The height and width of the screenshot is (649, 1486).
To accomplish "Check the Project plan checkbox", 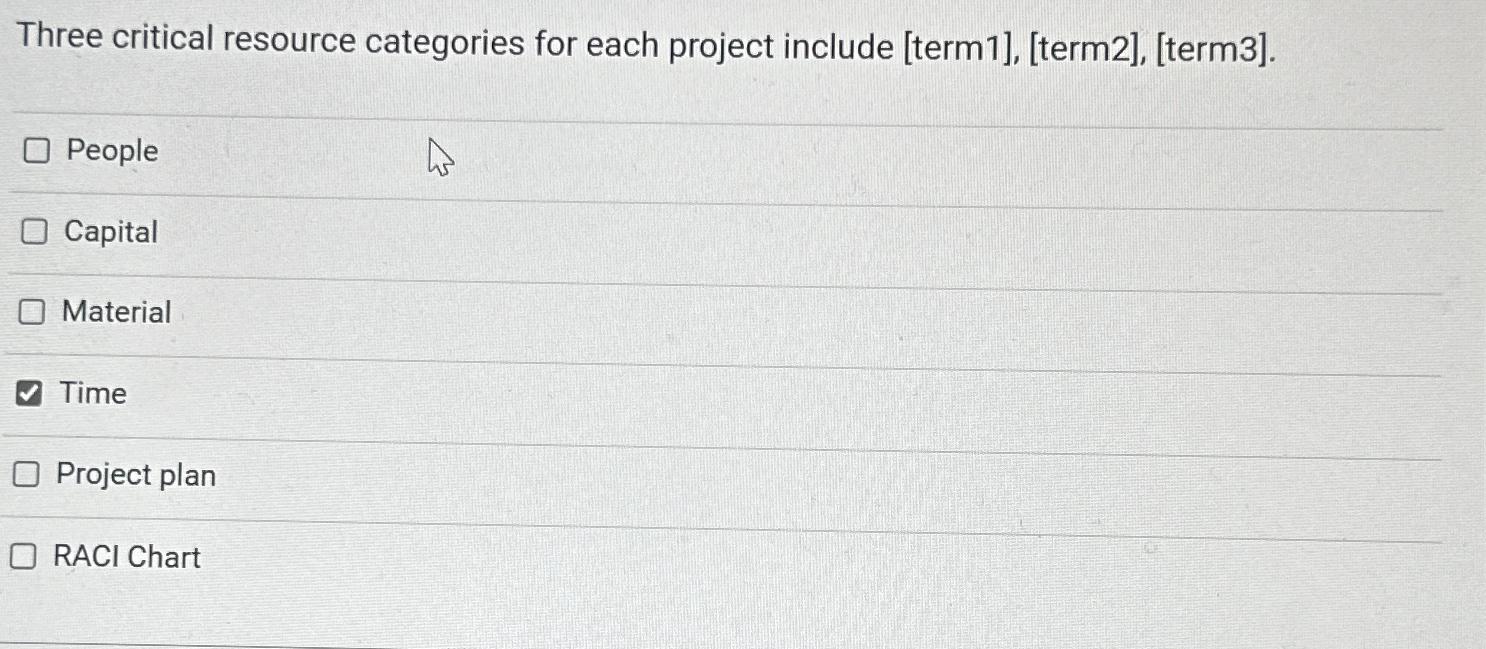I will [x=24, y=475].
